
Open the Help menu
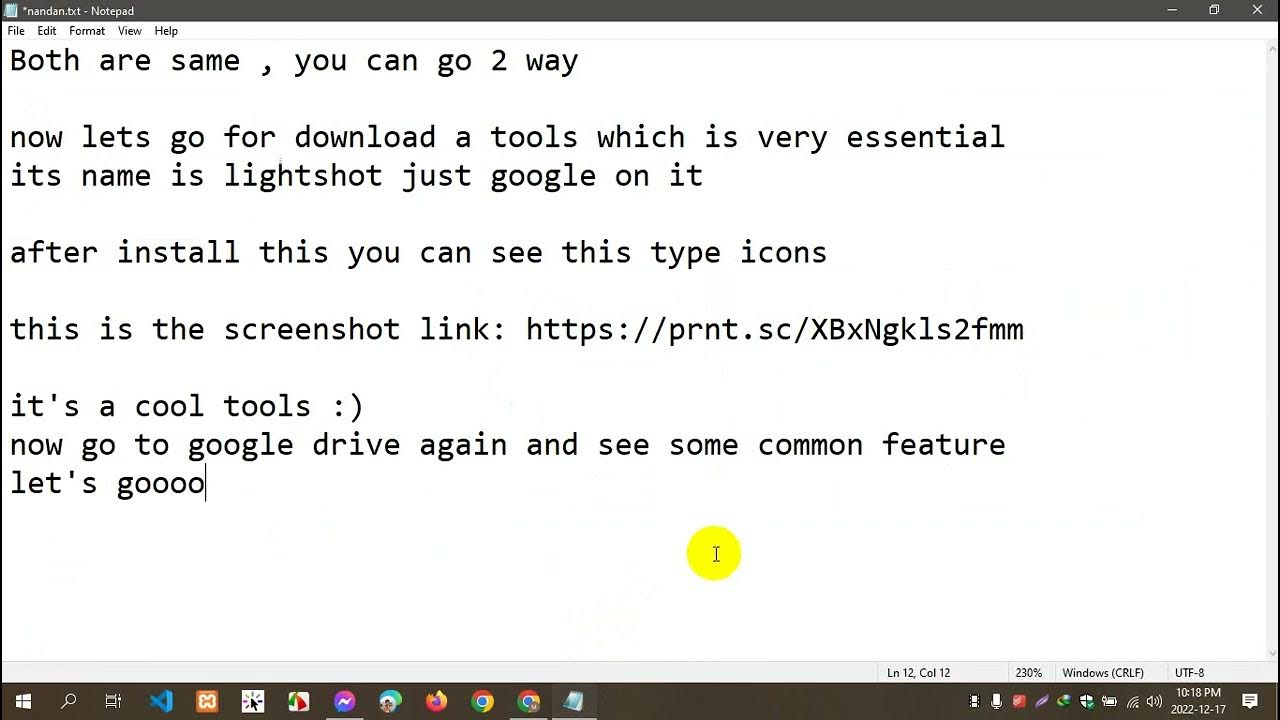[166, 31]
